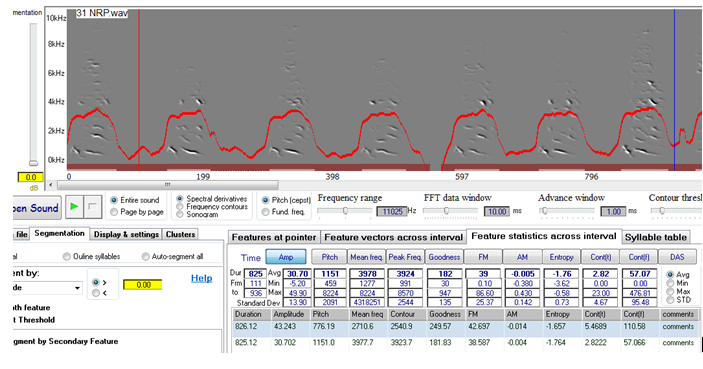Click the Entropy feature button
The height and width of the screenshot is (369, 703).
click(x=561, y=257)
